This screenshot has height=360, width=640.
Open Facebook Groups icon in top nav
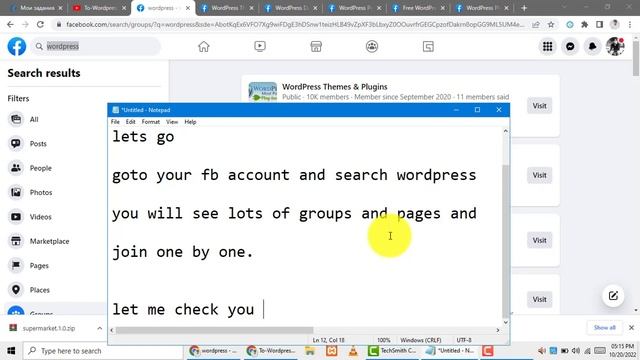point(372,47)
